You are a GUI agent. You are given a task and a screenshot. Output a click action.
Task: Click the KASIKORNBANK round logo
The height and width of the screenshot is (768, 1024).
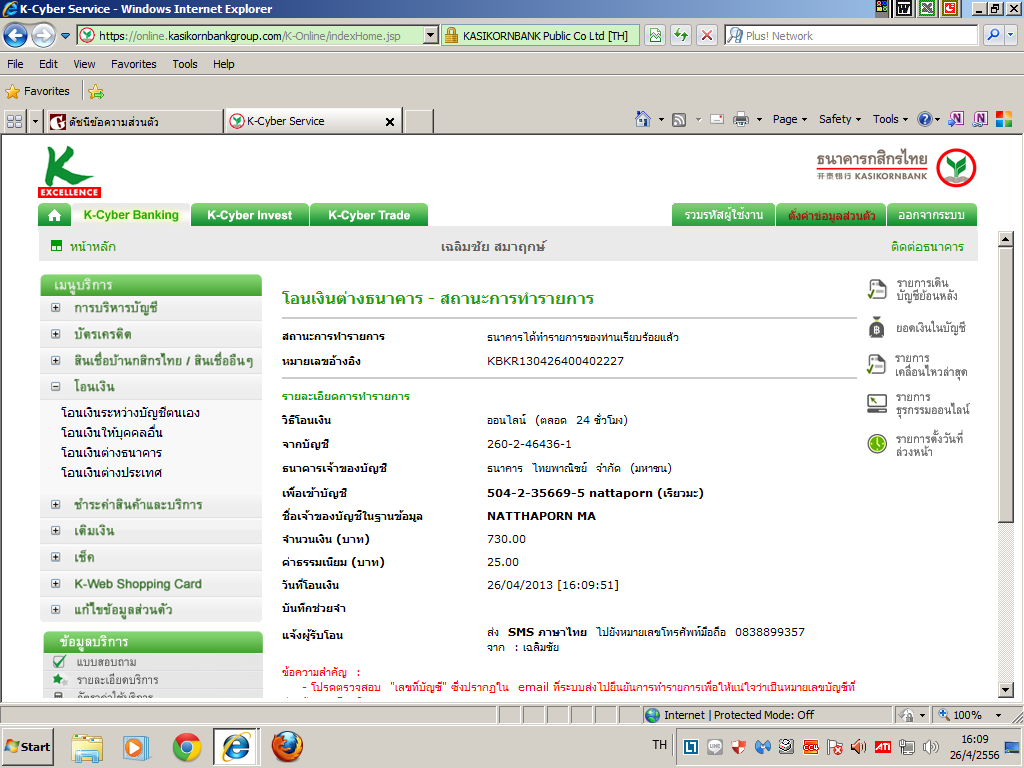click(x=956, y=168)
